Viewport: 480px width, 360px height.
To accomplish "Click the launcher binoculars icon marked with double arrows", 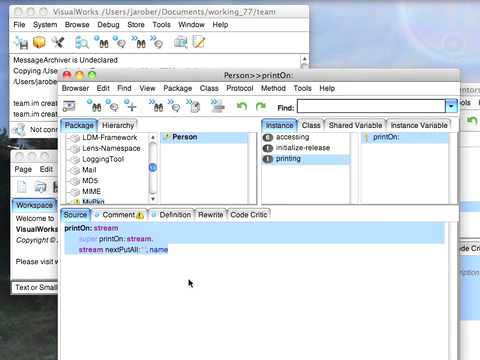I will tap(139, 42).
